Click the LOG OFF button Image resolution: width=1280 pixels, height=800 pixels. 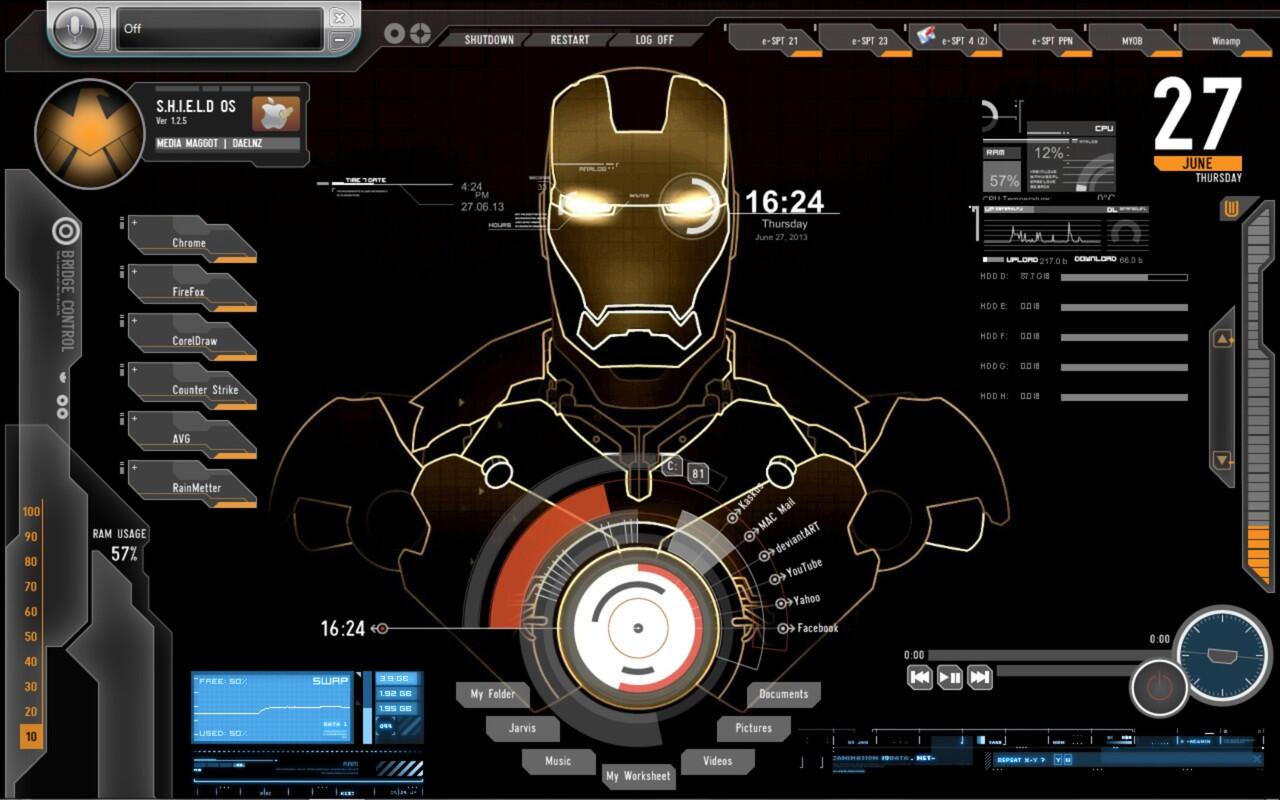point(655,40)
